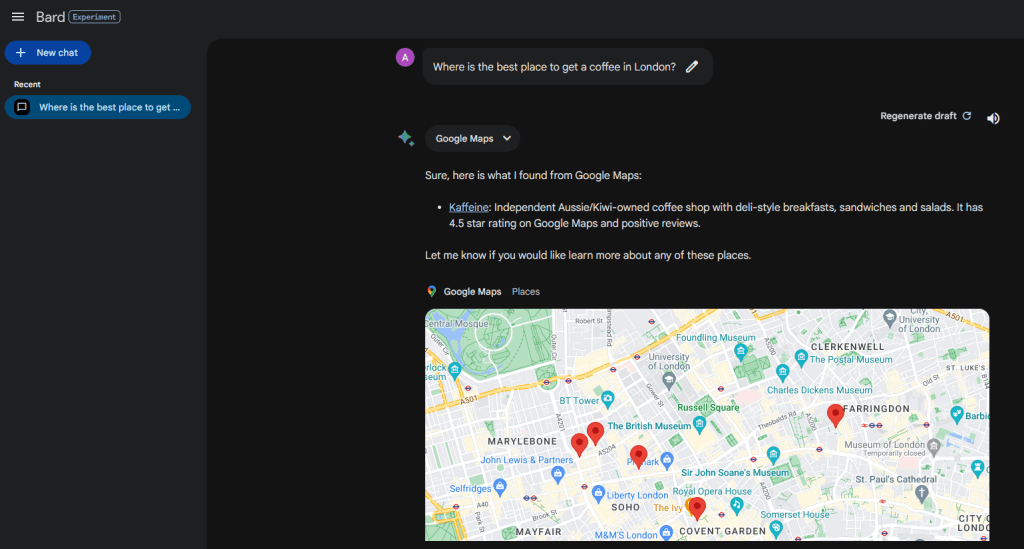Click the MARYLEBONE district label
This screenshot has height=549, width=1024.
click(522, 441)
